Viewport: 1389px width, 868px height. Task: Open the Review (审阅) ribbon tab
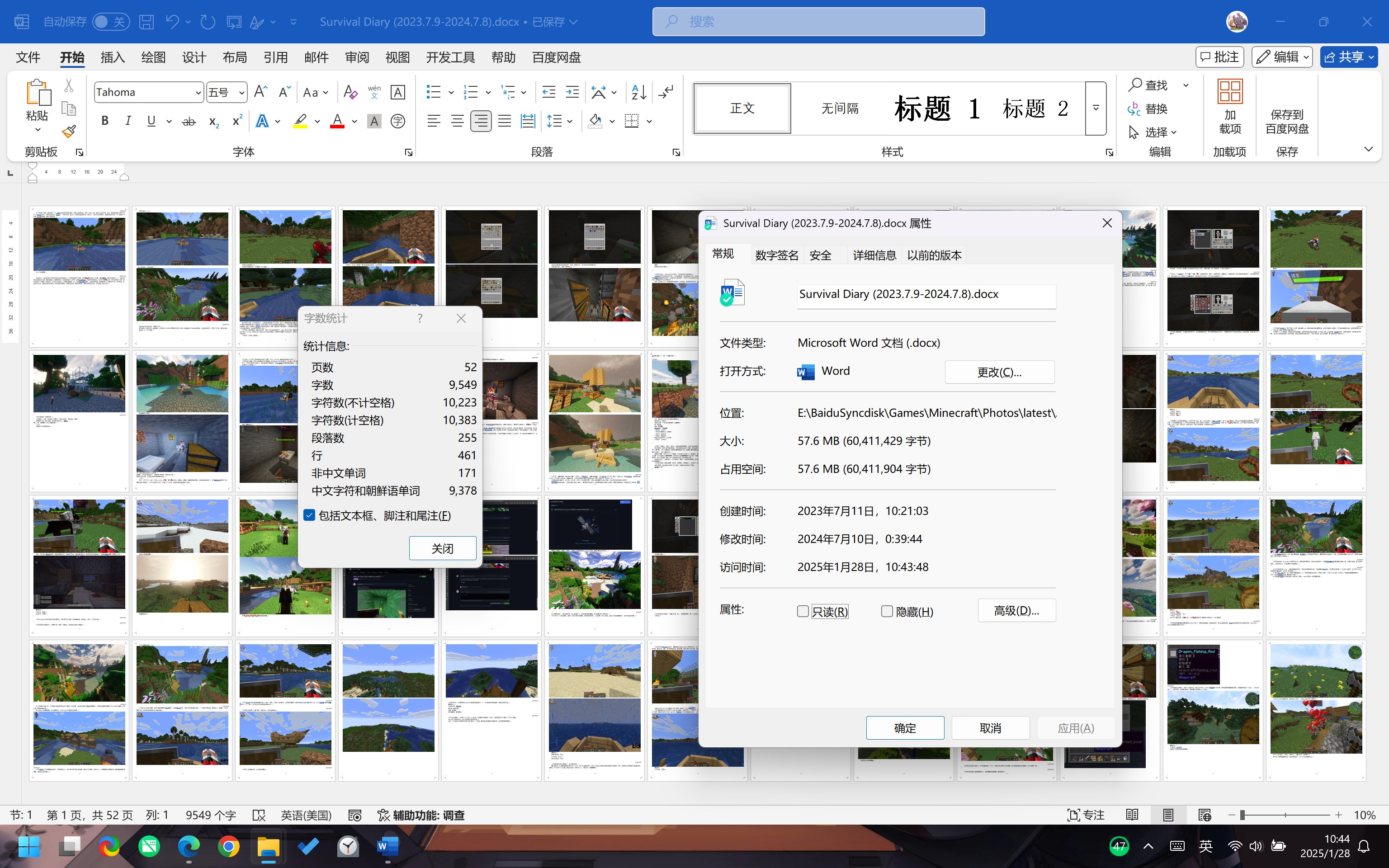click(357, 57)
